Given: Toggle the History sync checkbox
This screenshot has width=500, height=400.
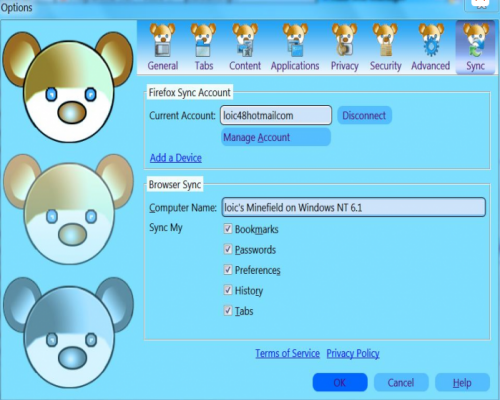Looking at the screenshot, I should [x=228, y=290].
